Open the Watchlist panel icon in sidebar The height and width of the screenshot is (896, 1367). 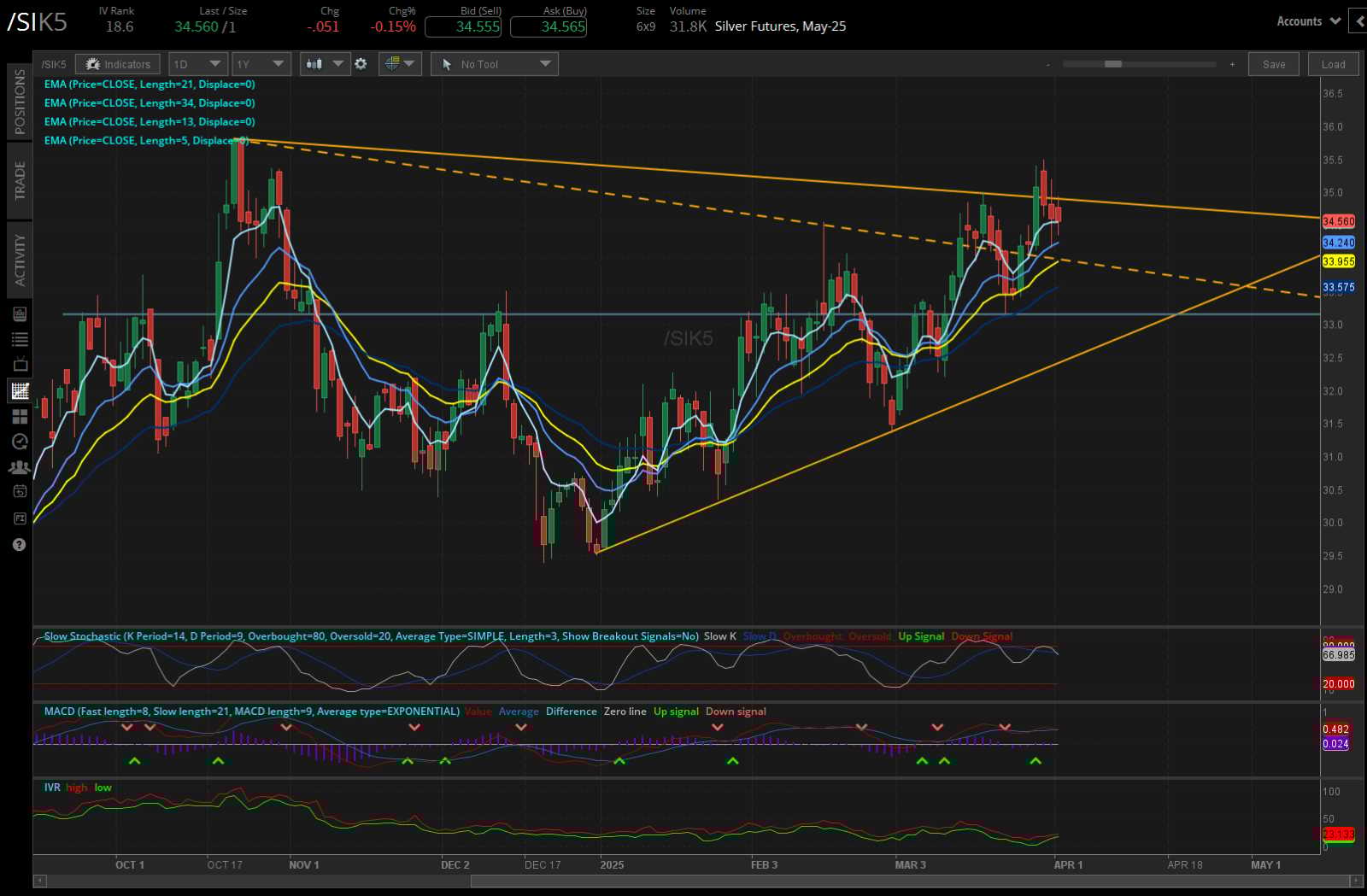[x=20, y=338]
